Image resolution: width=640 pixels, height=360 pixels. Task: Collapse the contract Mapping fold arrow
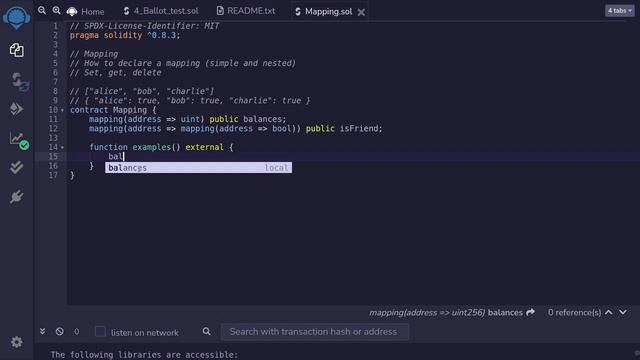pyautogui.click(x=62, y=110)
